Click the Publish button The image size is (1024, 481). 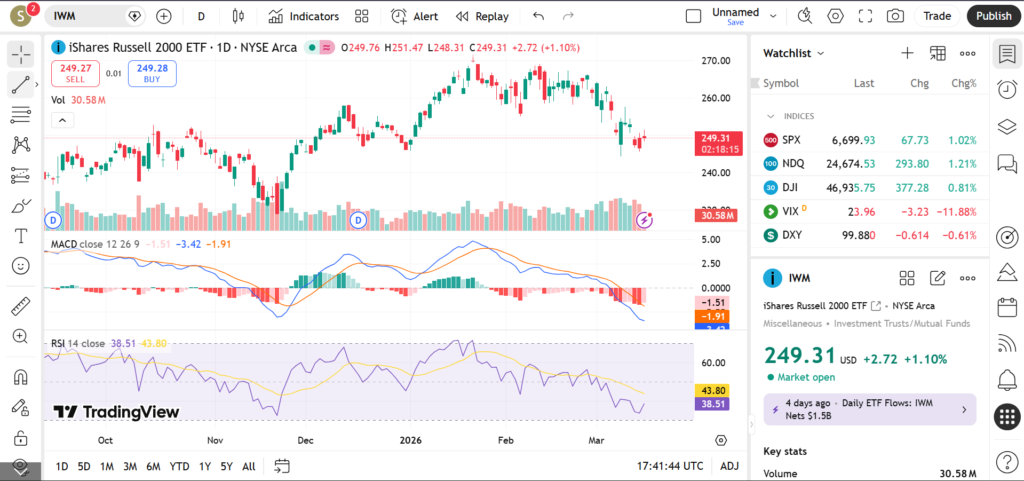(993, 16)
